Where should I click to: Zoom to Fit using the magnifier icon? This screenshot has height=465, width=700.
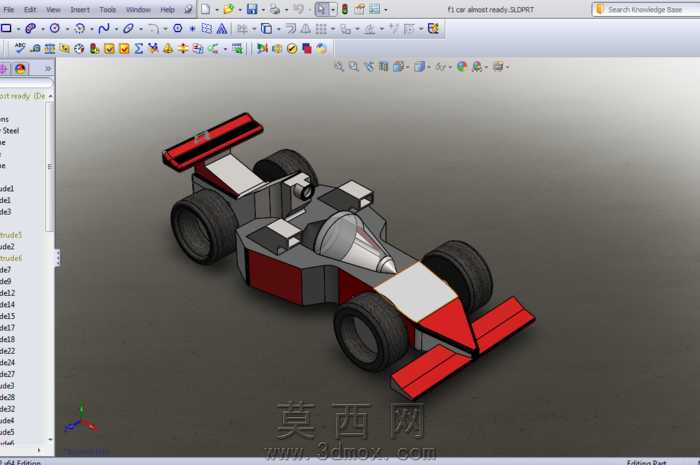(339, 66)
